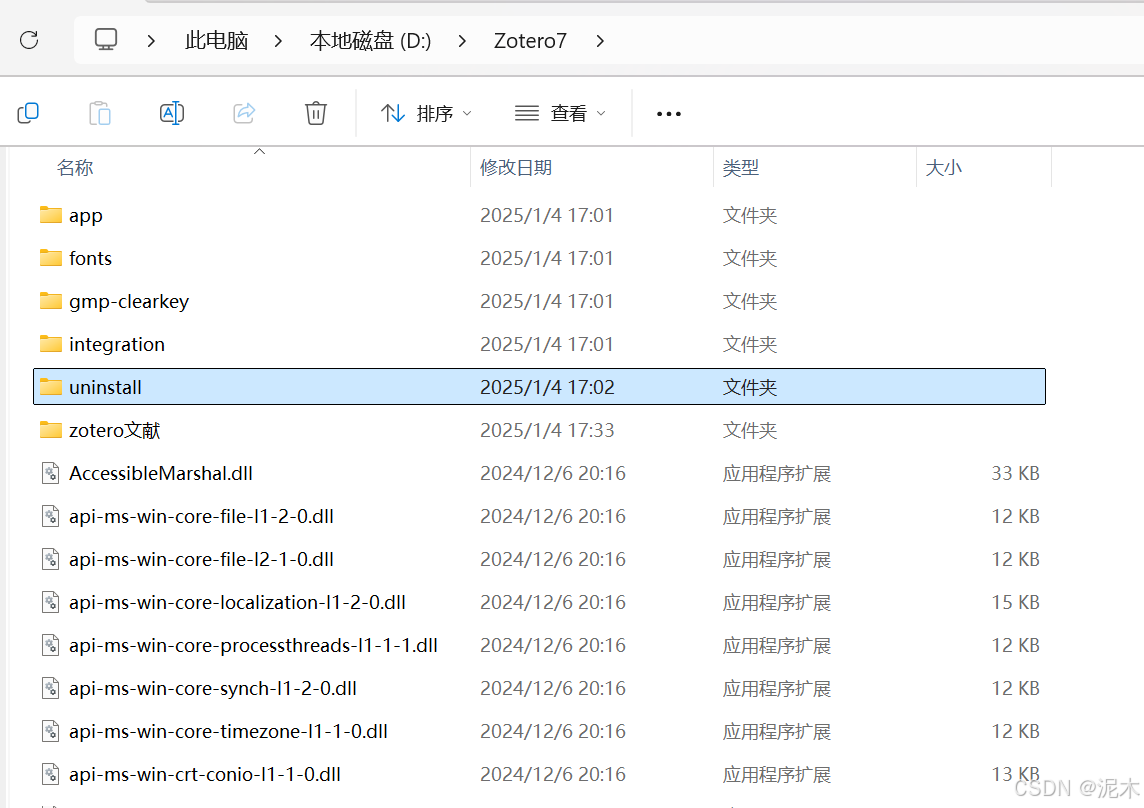Select the gmp-clearkey folder icon
Image resolution: width=1144 pixels, height=808 pixels.
[50, 301]
